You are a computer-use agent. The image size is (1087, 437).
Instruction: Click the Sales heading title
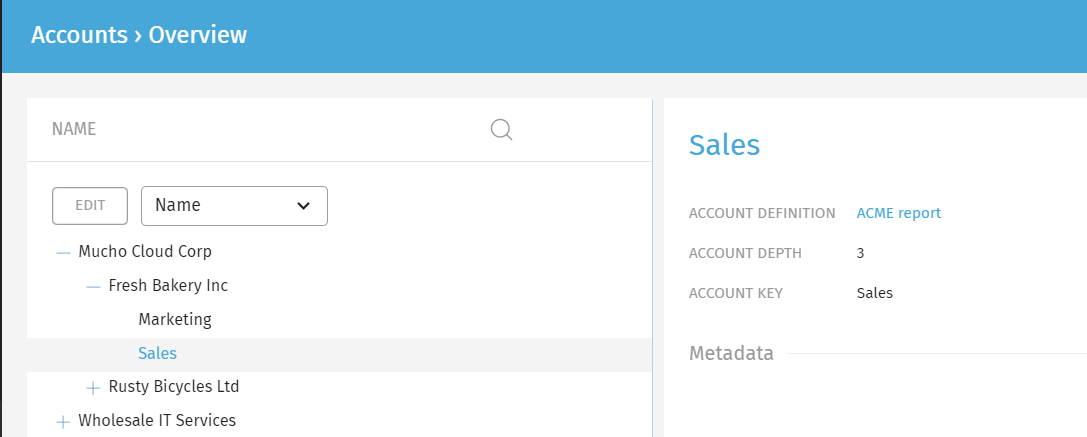pos(724,146)
